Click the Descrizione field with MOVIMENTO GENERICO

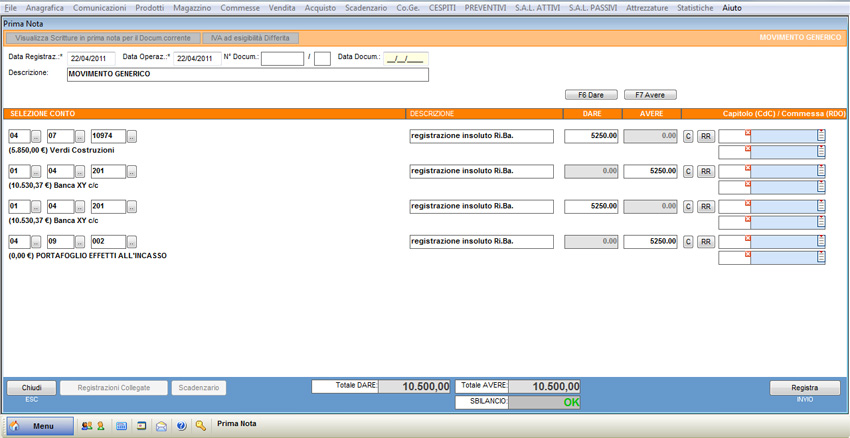point(247,74)
